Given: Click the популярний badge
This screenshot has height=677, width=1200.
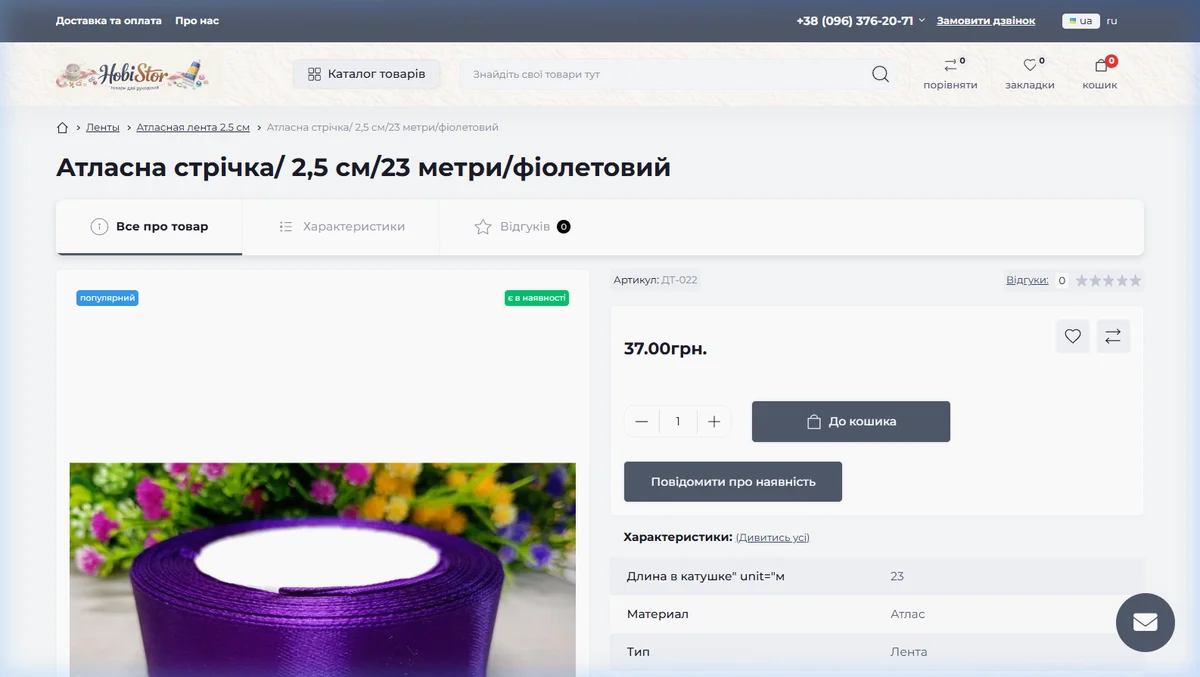Looking at the screenshot, I should tap(107, 298).
